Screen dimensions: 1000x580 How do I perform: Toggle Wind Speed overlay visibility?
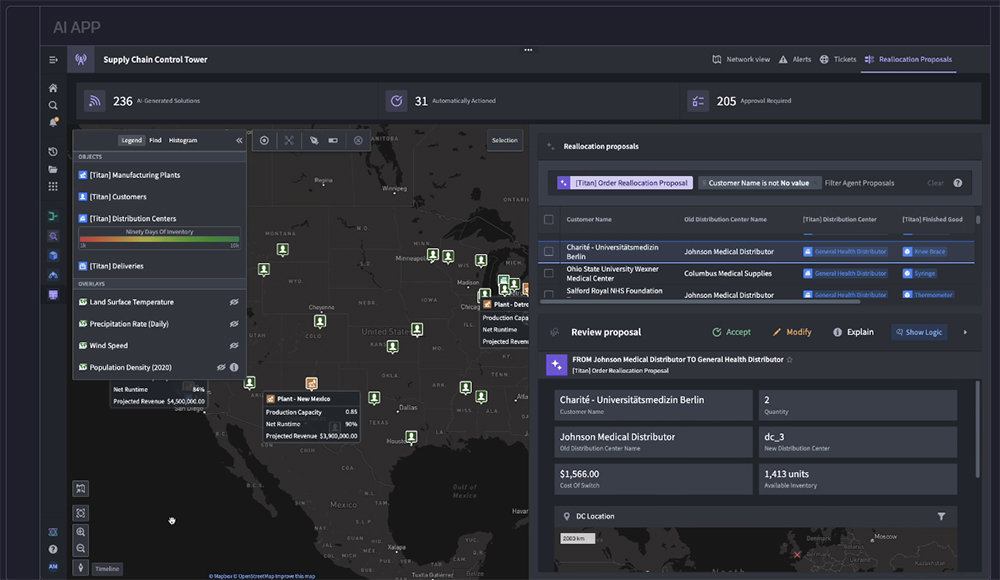coord(233,346)
